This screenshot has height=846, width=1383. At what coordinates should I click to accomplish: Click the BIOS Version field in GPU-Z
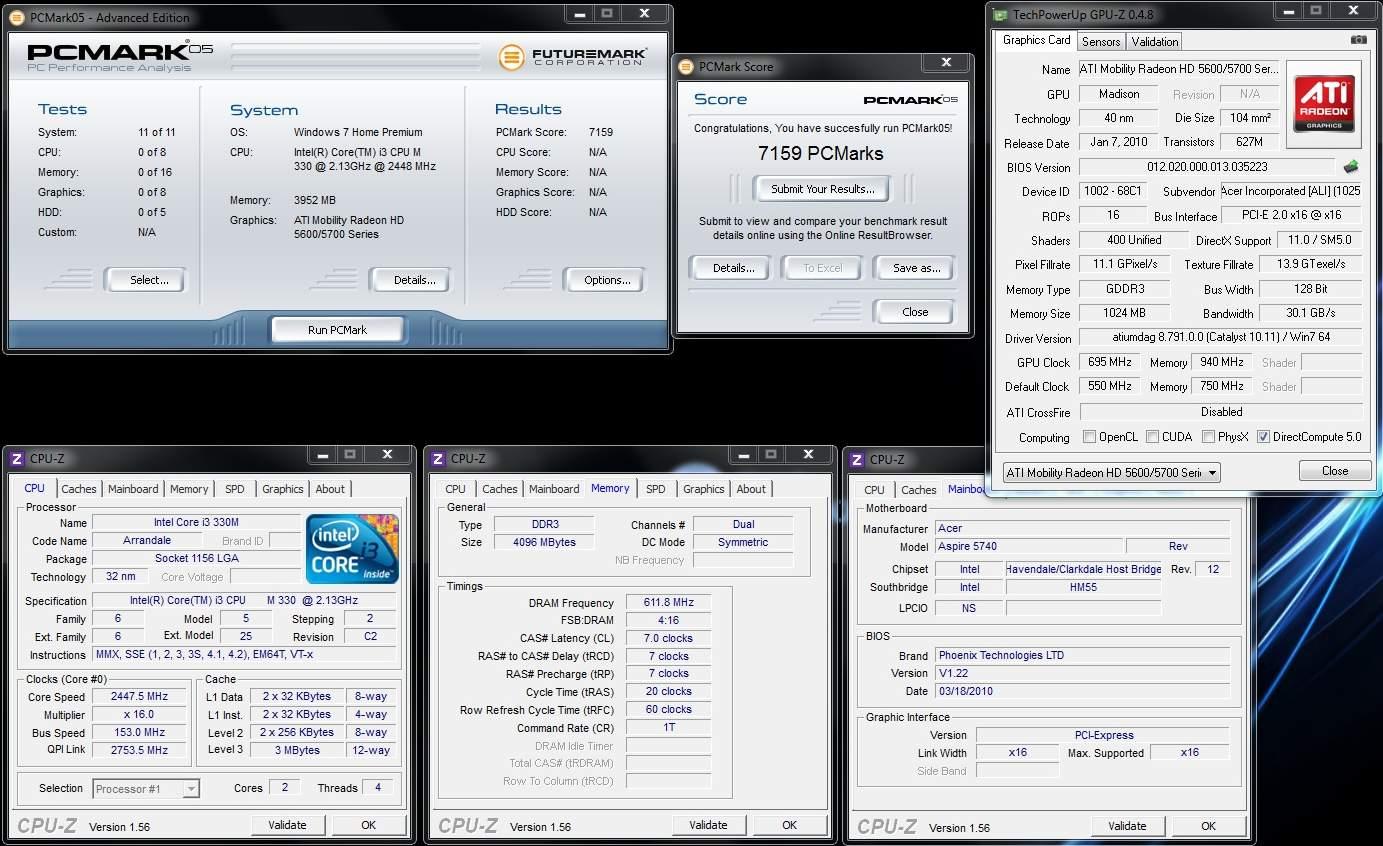click(x=1206, y=167)
